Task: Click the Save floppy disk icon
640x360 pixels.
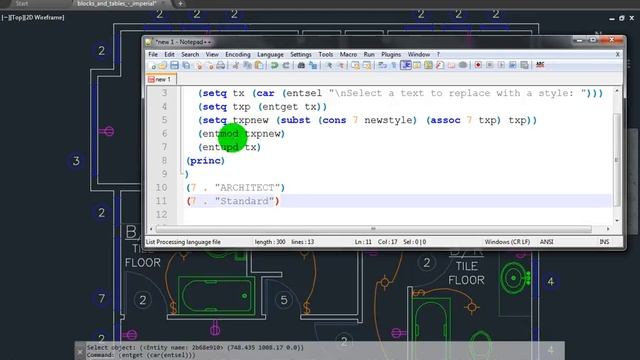Action: click(x=174, y=65)
